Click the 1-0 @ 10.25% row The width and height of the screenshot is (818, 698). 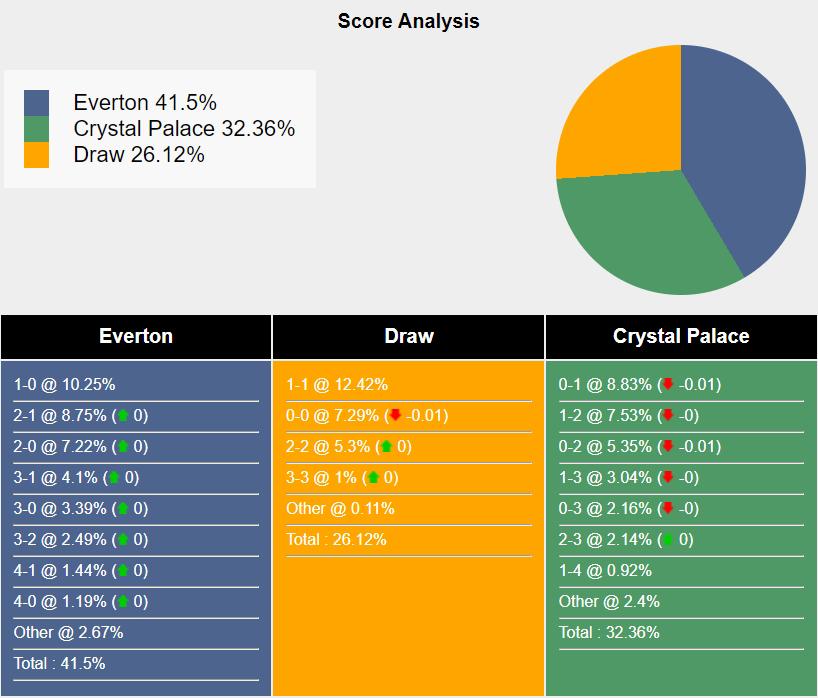tap(65, 385)
